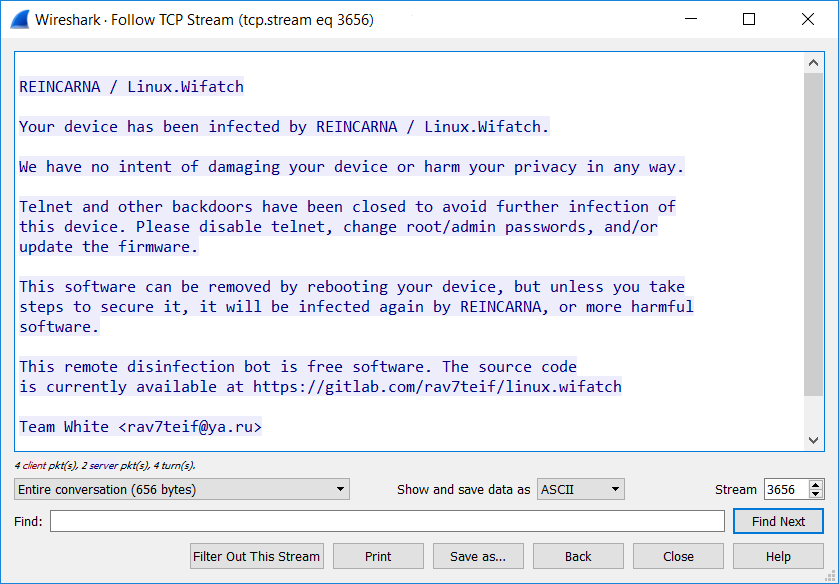Open the ASCII data format dropdown
Image resolution: width=839 pixels, height=584 pixels.
tap(580, 489)
